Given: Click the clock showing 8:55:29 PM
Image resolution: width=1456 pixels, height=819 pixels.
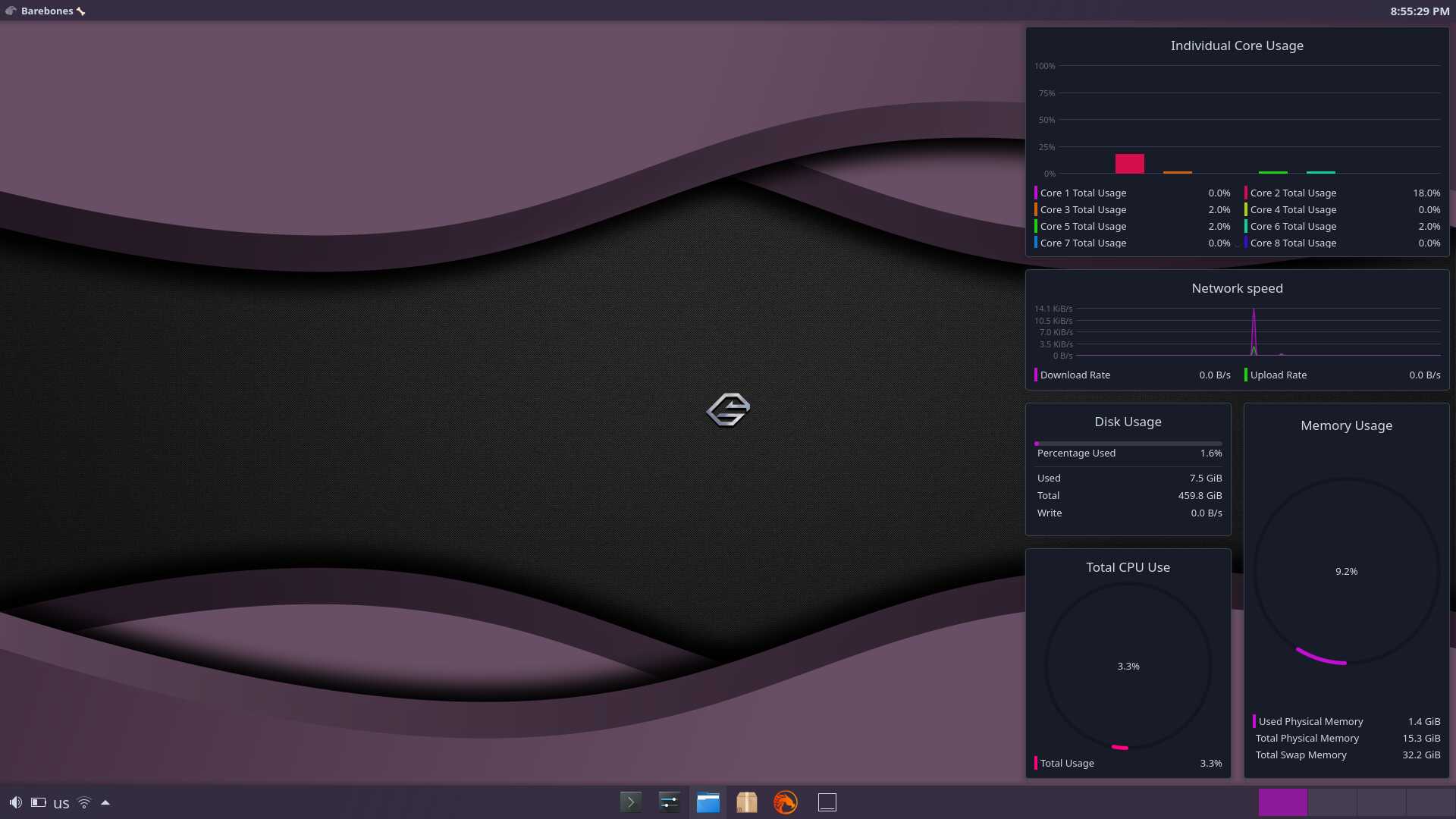Looking at the screenshot, I should (x=1420, y=11).
